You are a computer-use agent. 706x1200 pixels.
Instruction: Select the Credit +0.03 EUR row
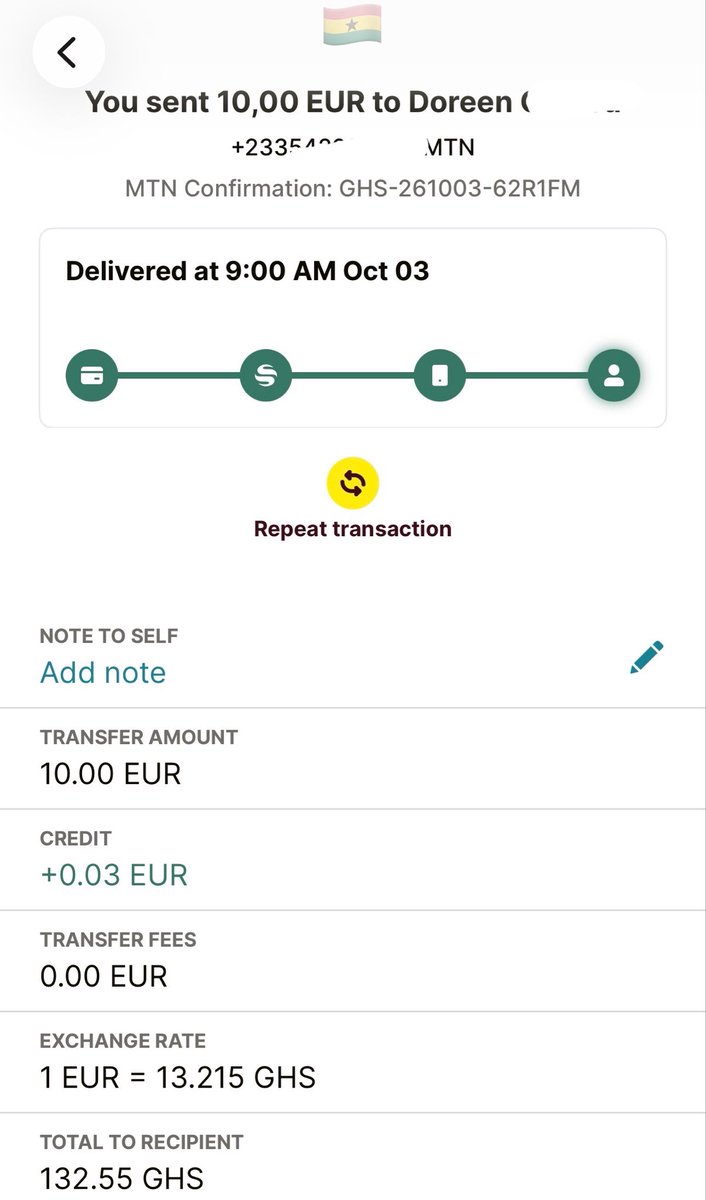(353, 860)
